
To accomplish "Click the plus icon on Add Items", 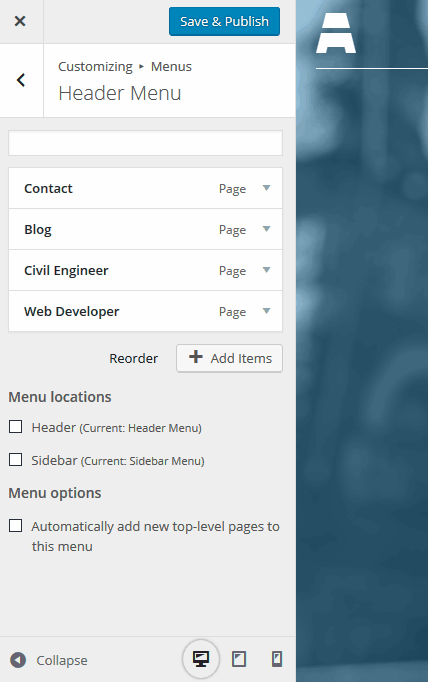I will tap(196, 357).
